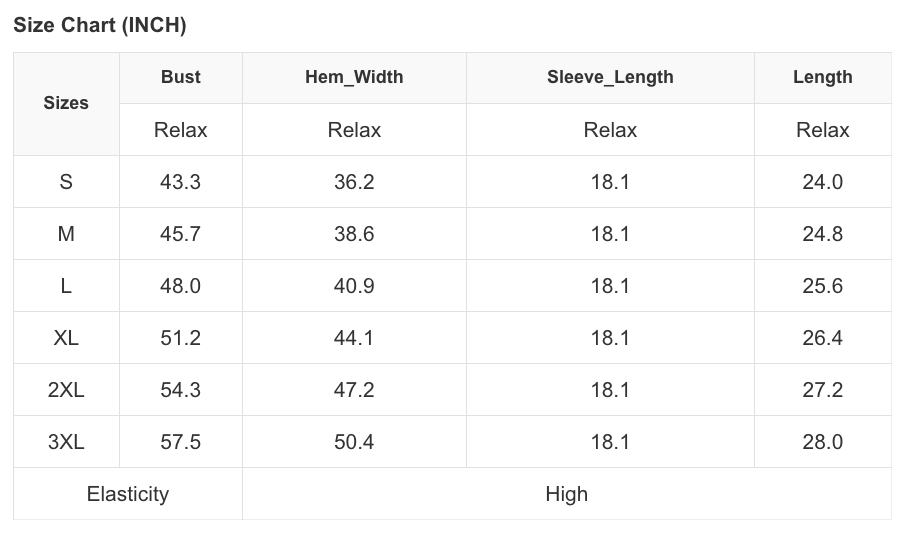The image size is (910, 534).
Task: Click the S size row label
Action: [x=66, y=182]
